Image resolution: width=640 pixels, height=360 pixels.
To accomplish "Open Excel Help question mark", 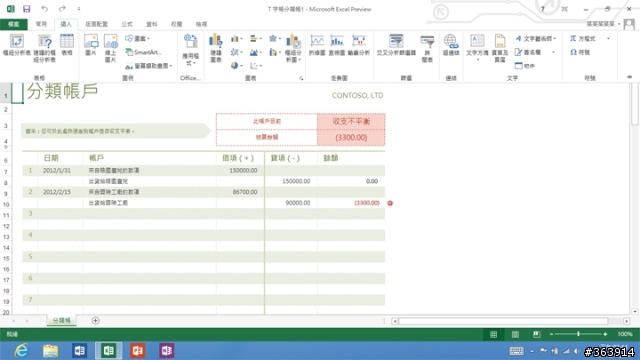I will click(x=542, y=9).
